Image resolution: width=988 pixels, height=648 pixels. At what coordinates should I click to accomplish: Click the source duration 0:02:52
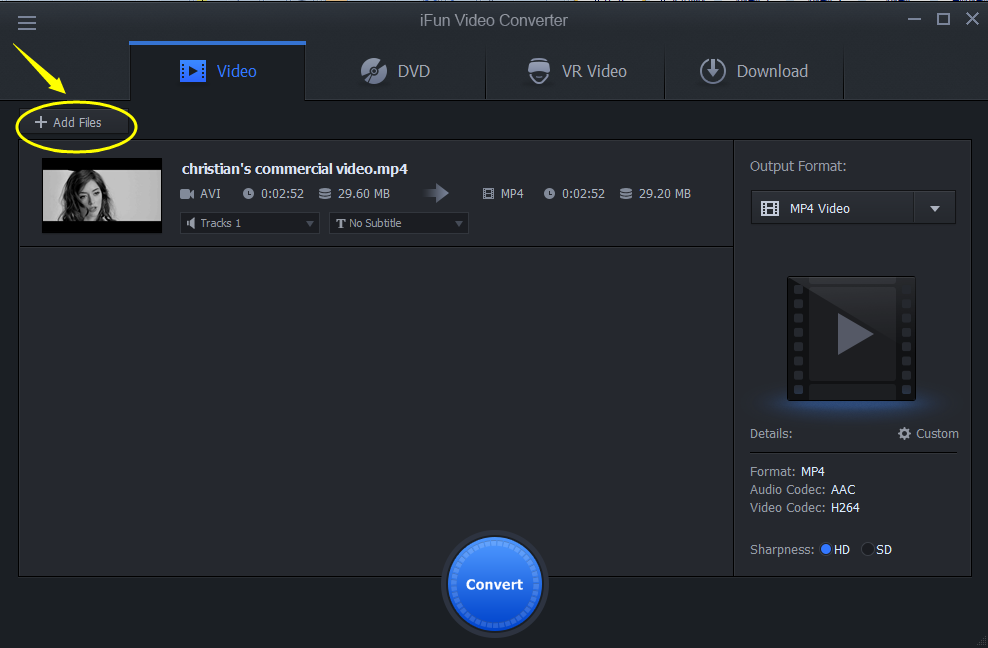282,194
